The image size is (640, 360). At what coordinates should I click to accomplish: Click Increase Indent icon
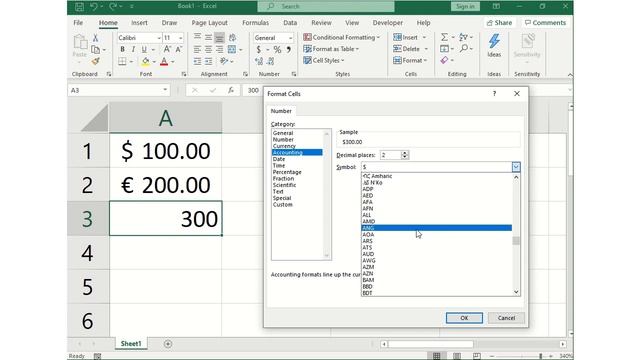coord(208,61)
